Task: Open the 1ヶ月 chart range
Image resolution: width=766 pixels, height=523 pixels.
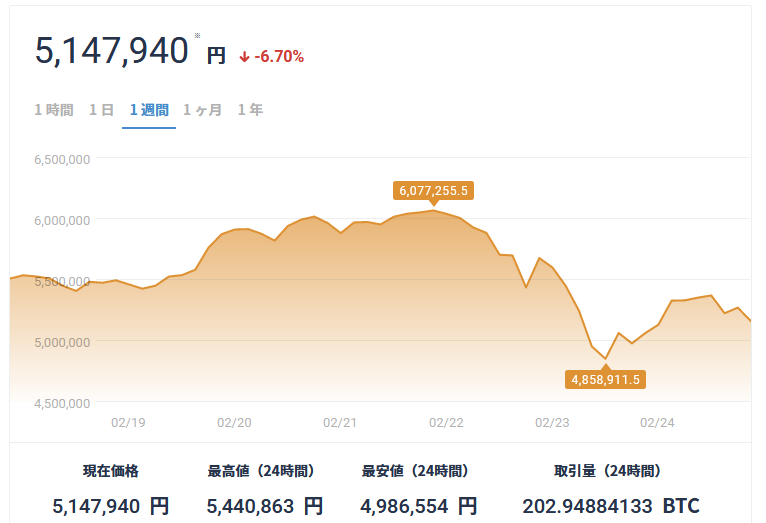Action: 202,110
